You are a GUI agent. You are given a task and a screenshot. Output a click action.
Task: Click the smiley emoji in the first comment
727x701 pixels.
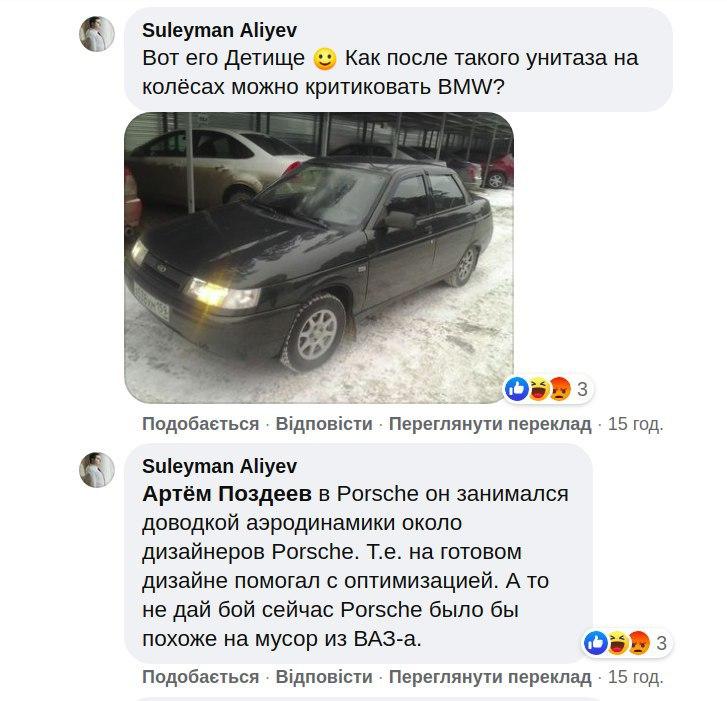(x=325, y=59)
